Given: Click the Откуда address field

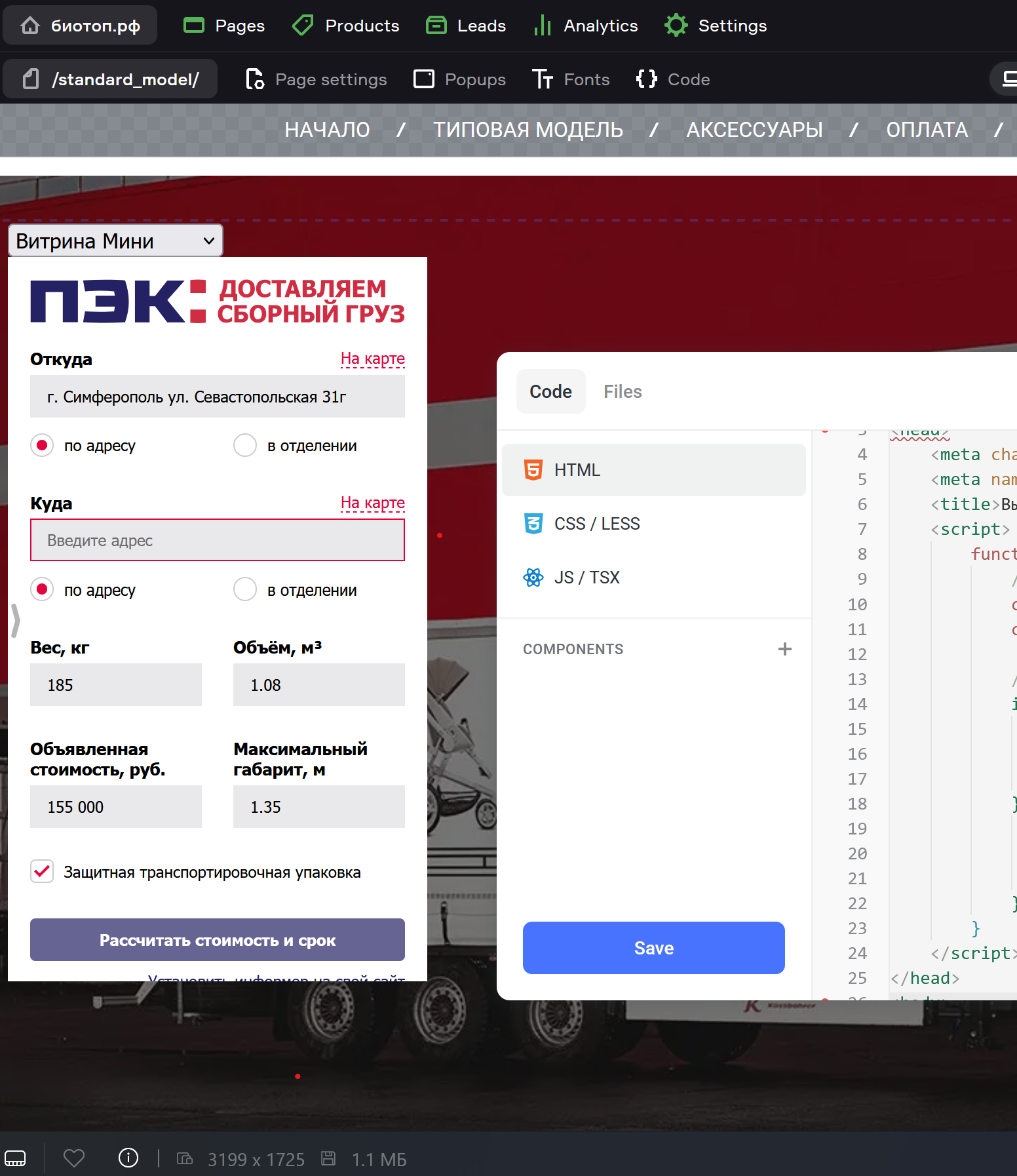Looking at the screenshot, I should pyautogui.click(x=218, y=397).
